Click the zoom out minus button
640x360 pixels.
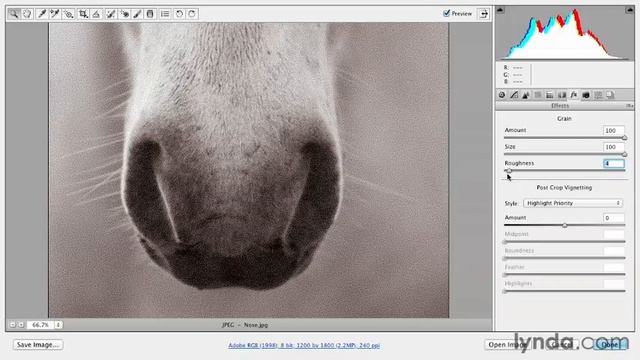(12, 325)
